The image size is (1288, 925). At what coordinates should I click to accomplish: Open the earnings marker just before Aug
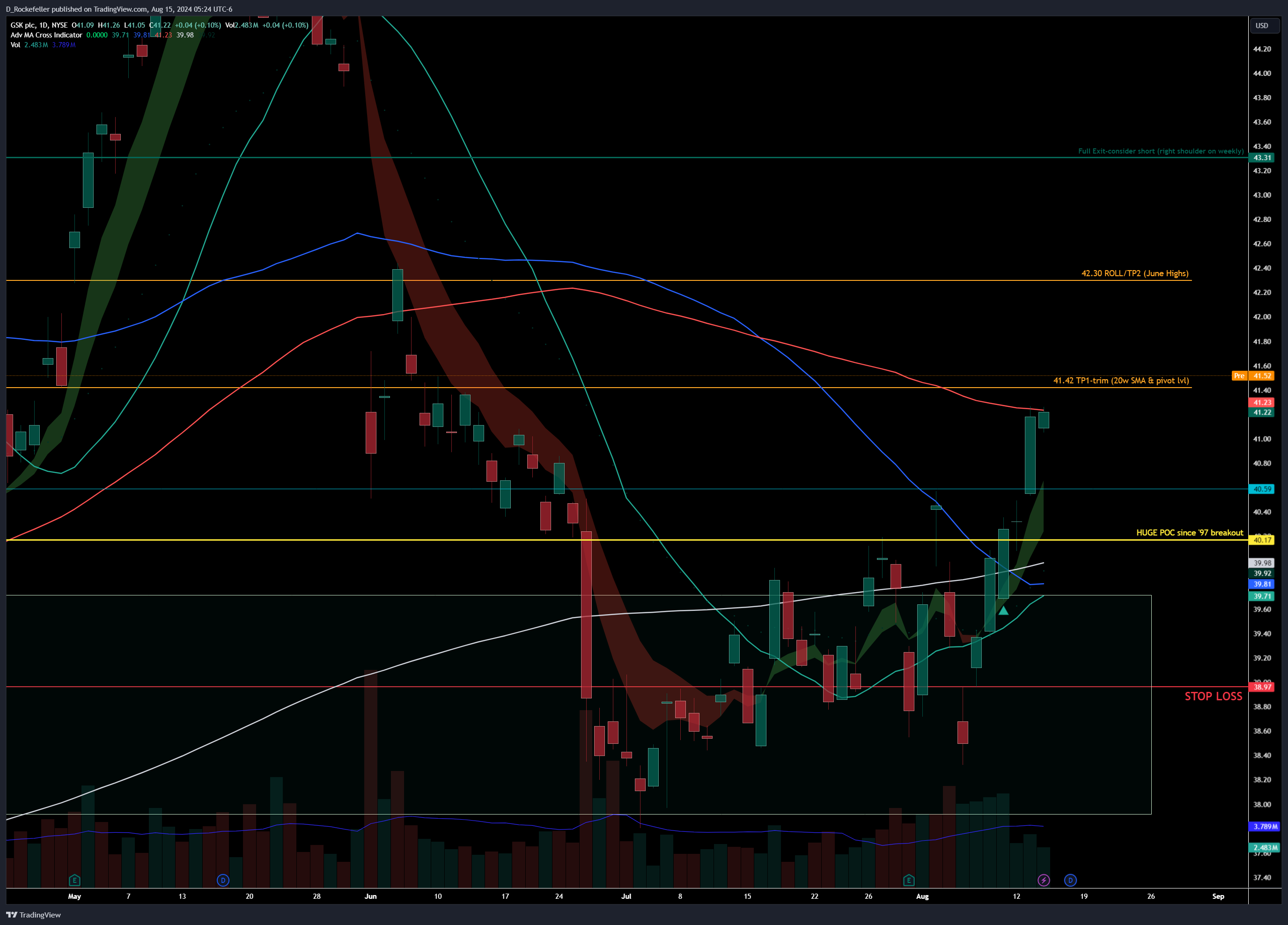click(909, 880)
